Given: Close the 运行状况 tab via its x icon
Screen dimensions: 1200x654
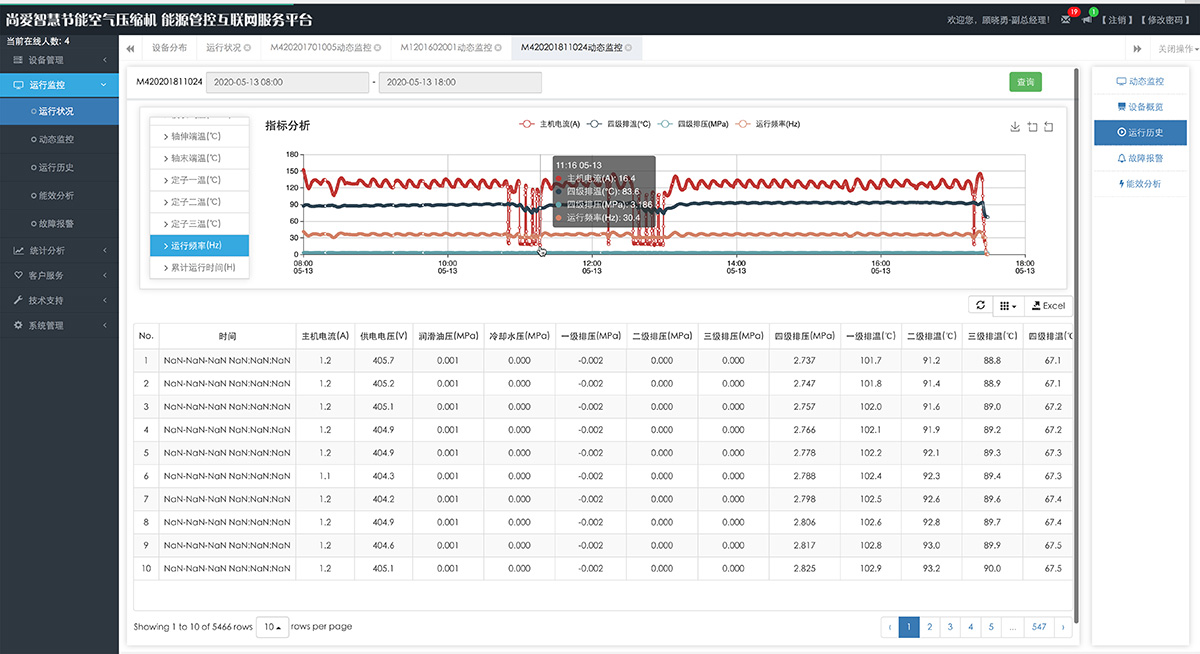Looking at the screenshot, I should pyautogui.click(x=247, y=48).
